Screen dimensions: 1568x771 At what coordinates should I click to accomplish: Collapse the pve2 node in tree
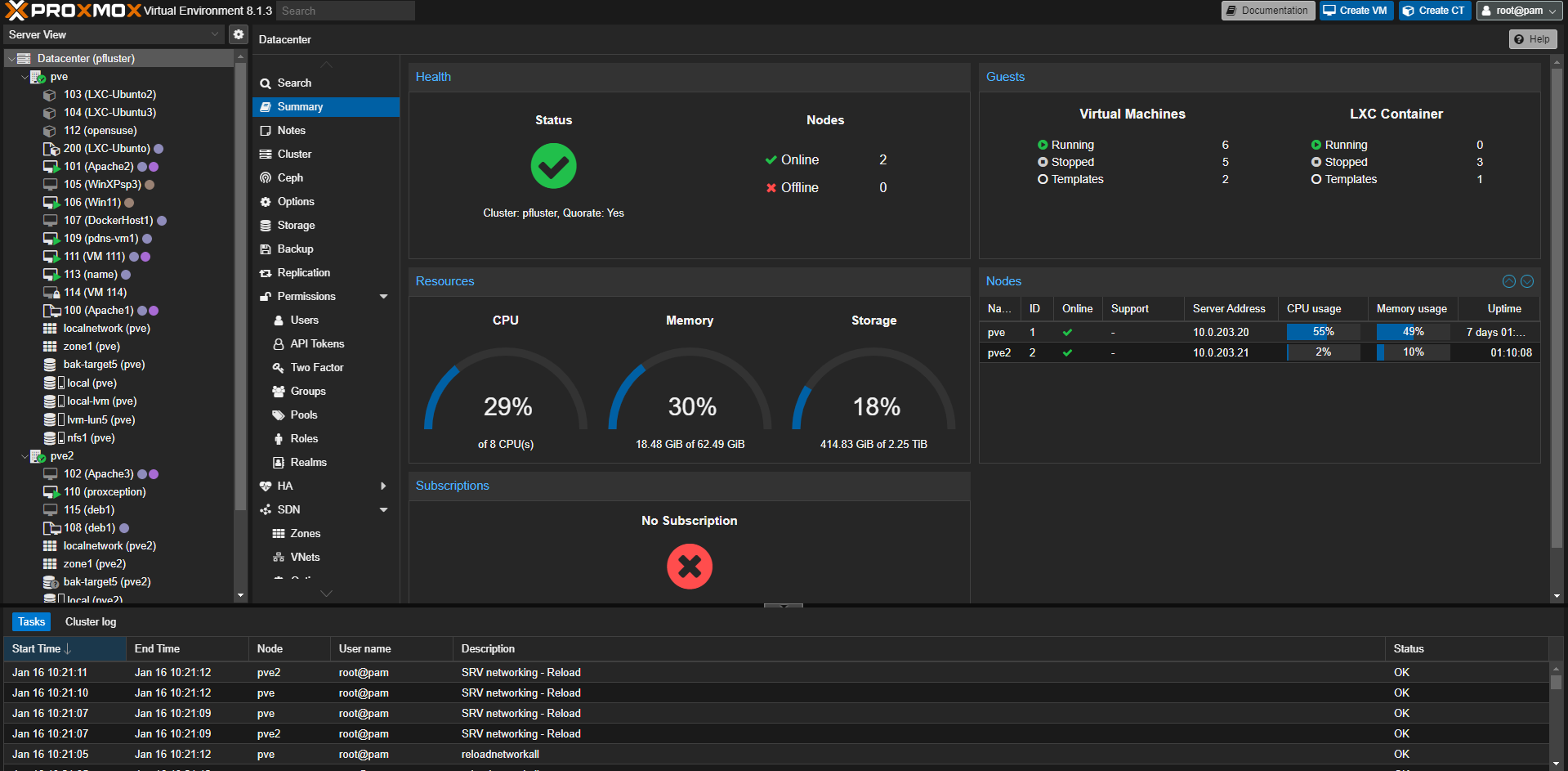click(25, 456)
